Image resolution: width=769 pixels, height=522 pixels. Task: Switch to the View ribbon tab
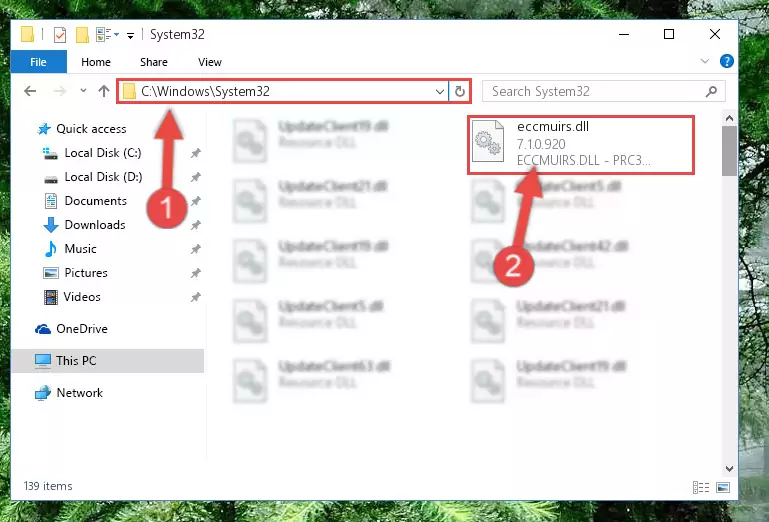click(210, 62)
